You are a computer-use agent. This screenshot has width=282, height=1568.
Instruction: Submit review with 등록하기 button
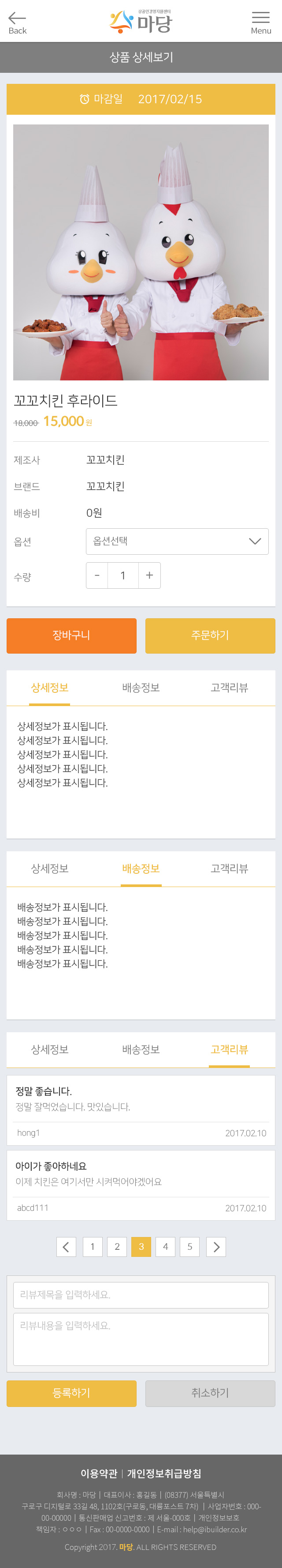click(72, 1393)
